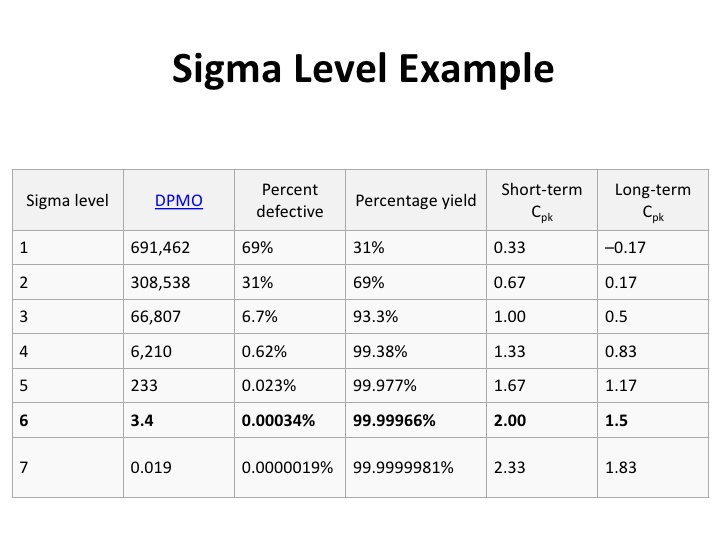Select the 'Sigma level' column header
728x546 pixels.
tap(67, 201)
